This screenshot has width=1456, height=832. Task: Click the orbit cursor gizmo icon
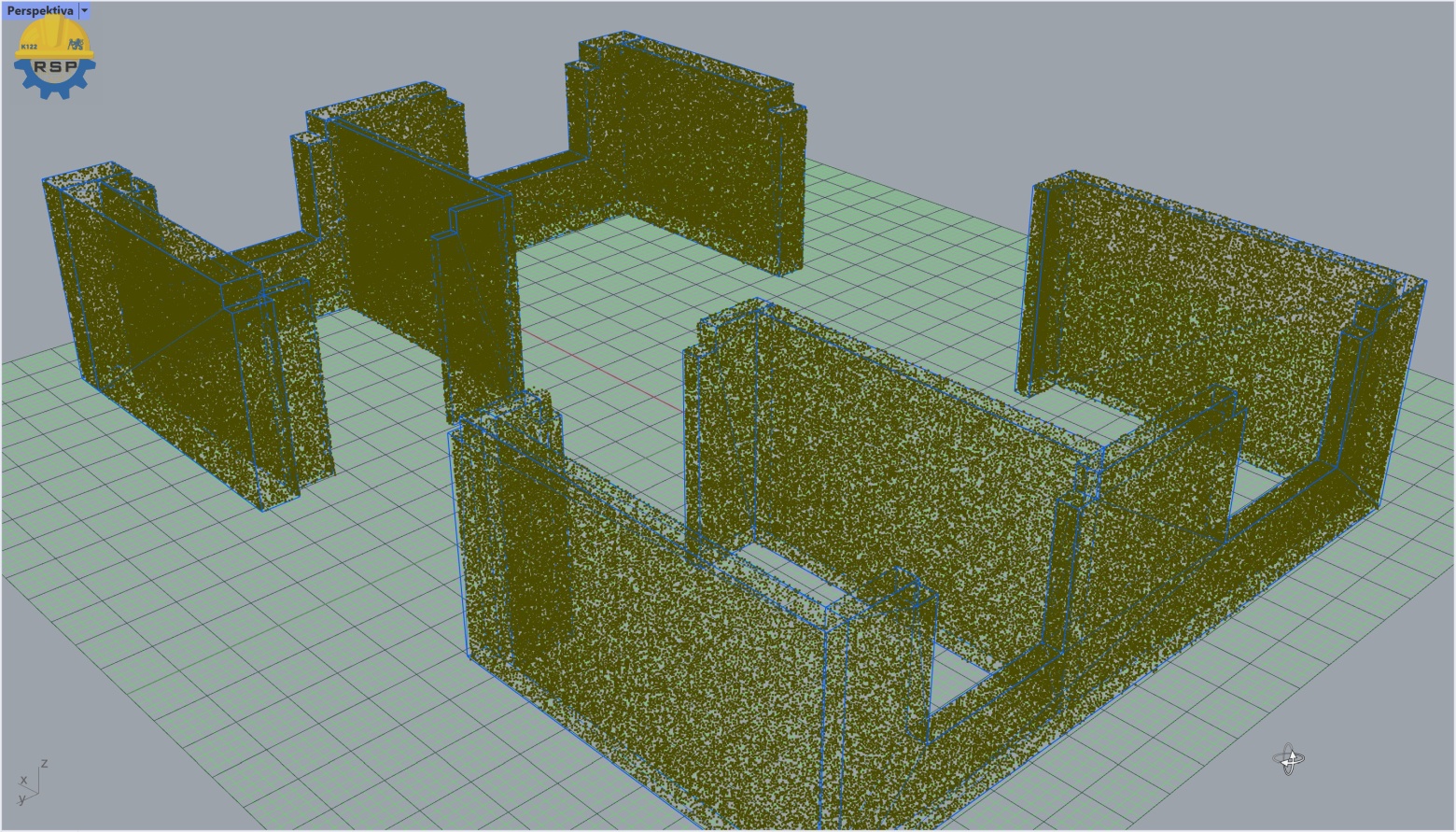(x=1289, y=760)
